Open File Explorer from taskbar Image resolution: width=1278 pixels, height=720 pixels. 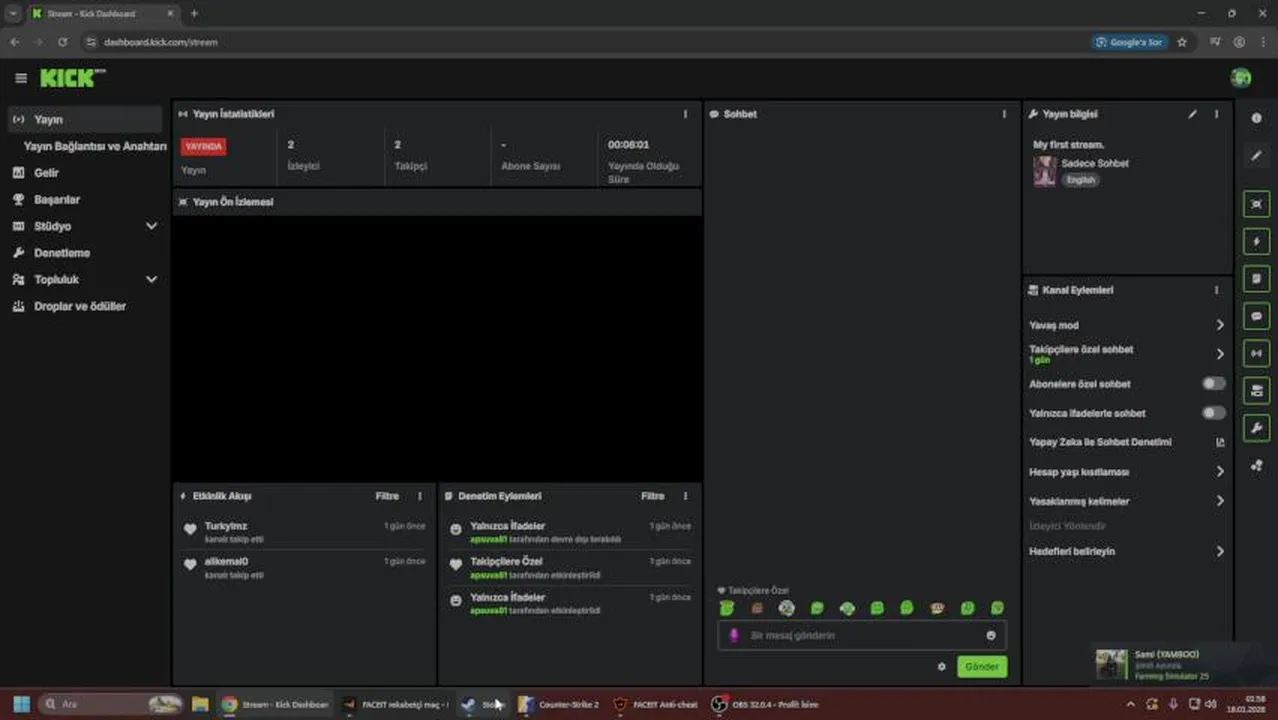(200, 704)
